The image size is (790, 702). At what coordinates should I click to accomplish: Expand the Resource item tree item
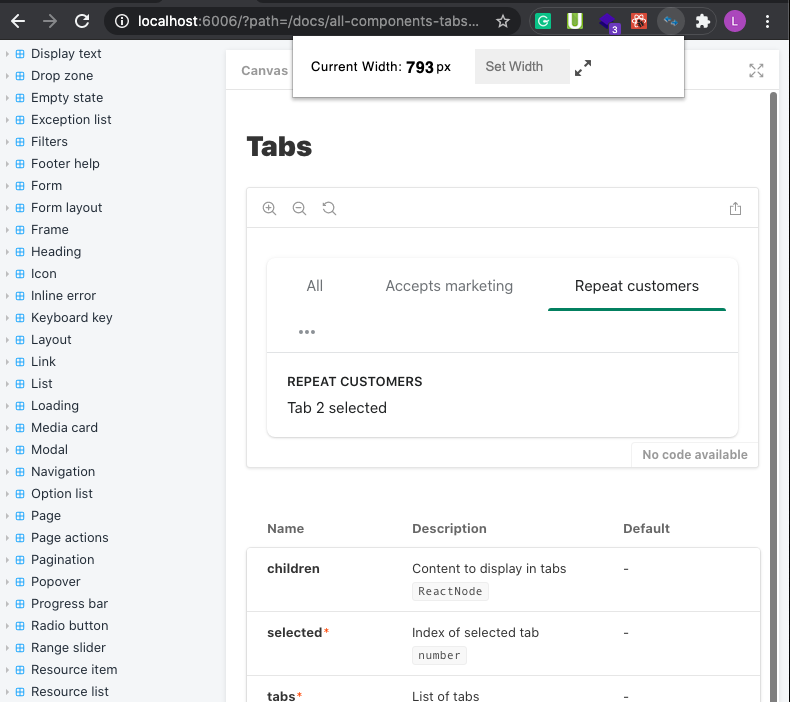pos(7,670)
